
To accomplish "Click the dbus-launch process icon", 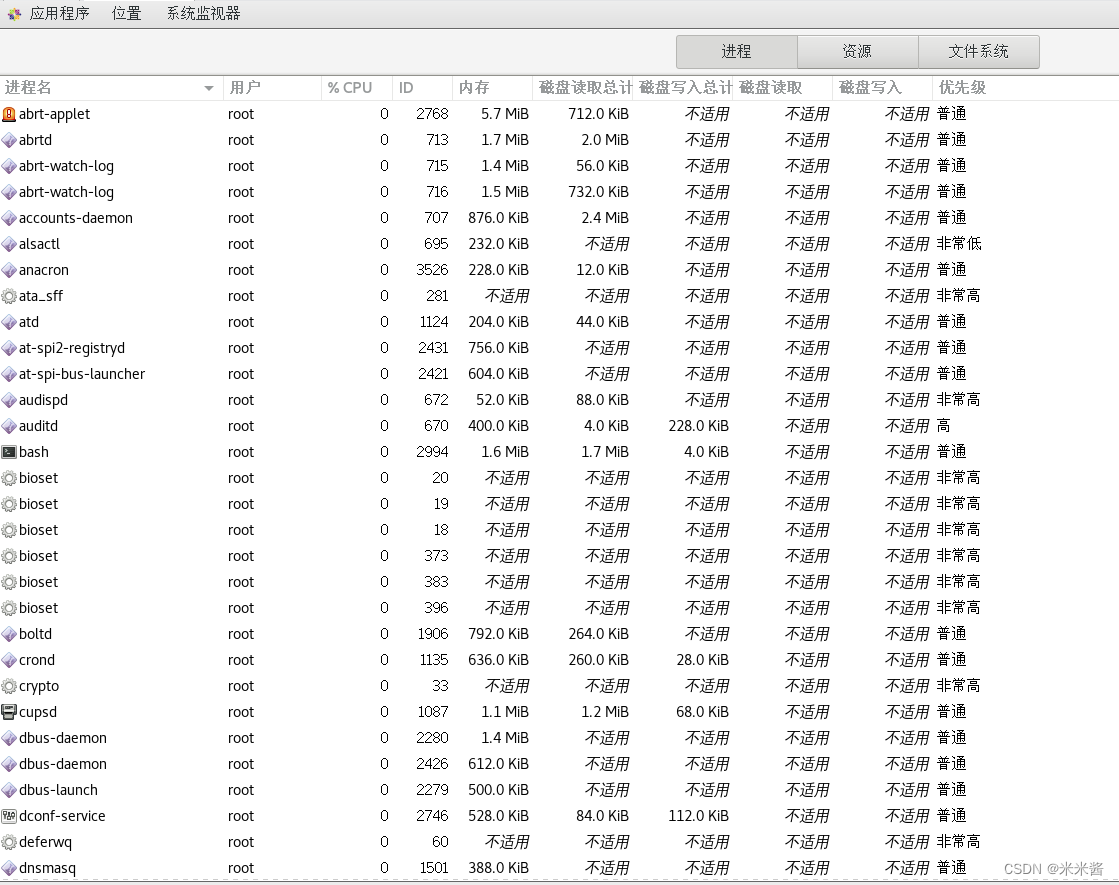I will coord(9,790).
